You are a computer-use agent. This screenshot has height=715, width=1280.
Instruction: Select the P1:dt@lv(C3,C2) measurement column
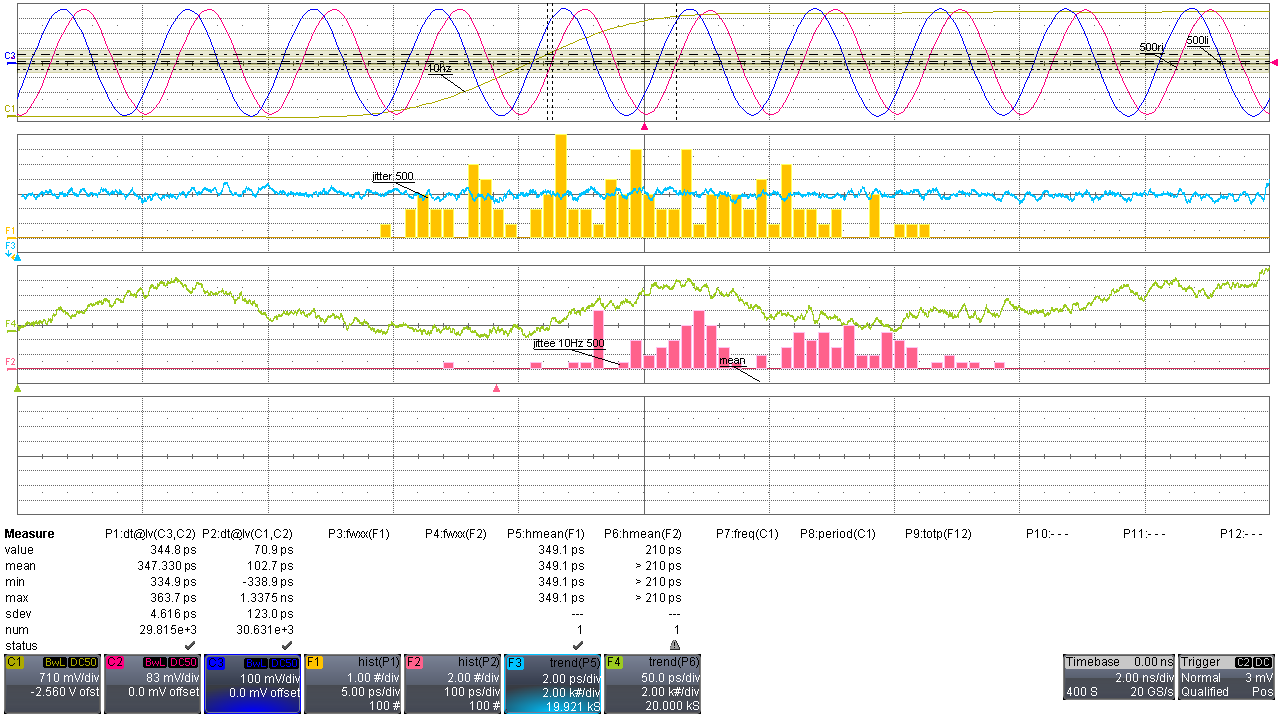tap(150, 534)
